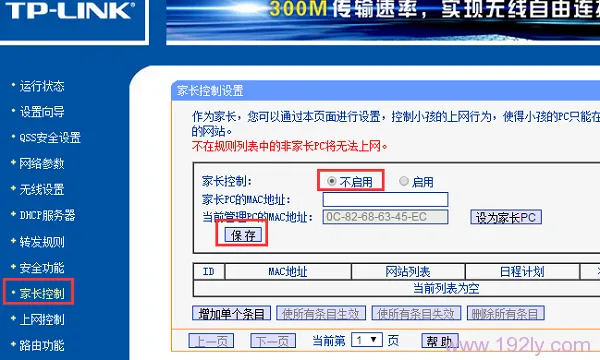Open 路由功能 menu item
The width and height of the screenshot is (600, 360).
pyautogui.click(x=42, y=345)
